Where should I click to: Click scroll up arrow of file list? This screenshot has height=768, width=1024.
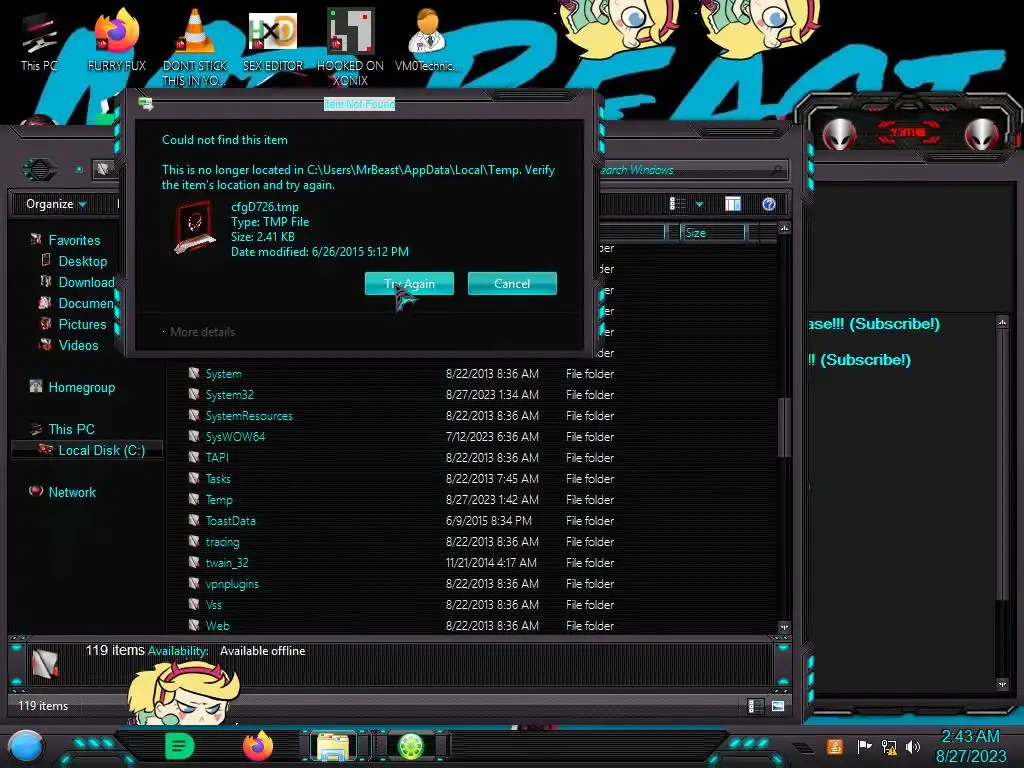pos(784,228)
